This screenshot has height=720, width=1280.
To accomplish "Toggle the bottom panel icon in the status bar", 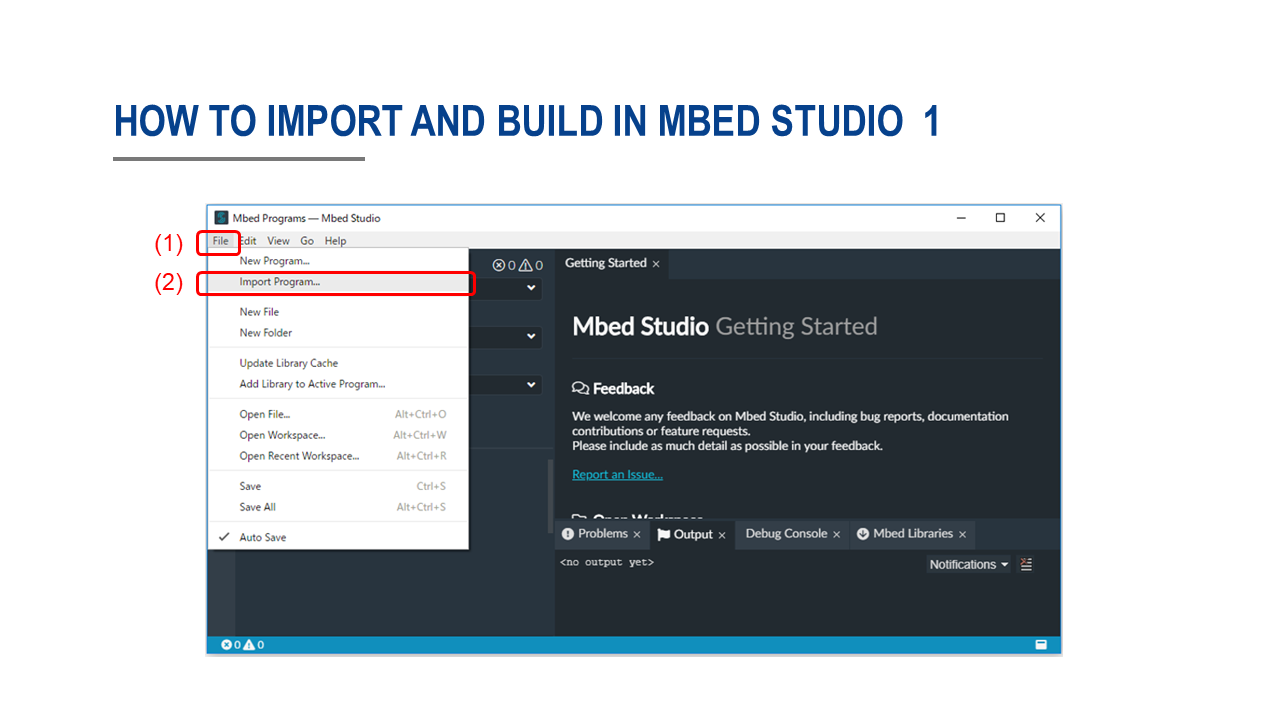I will coord(1041,645).
